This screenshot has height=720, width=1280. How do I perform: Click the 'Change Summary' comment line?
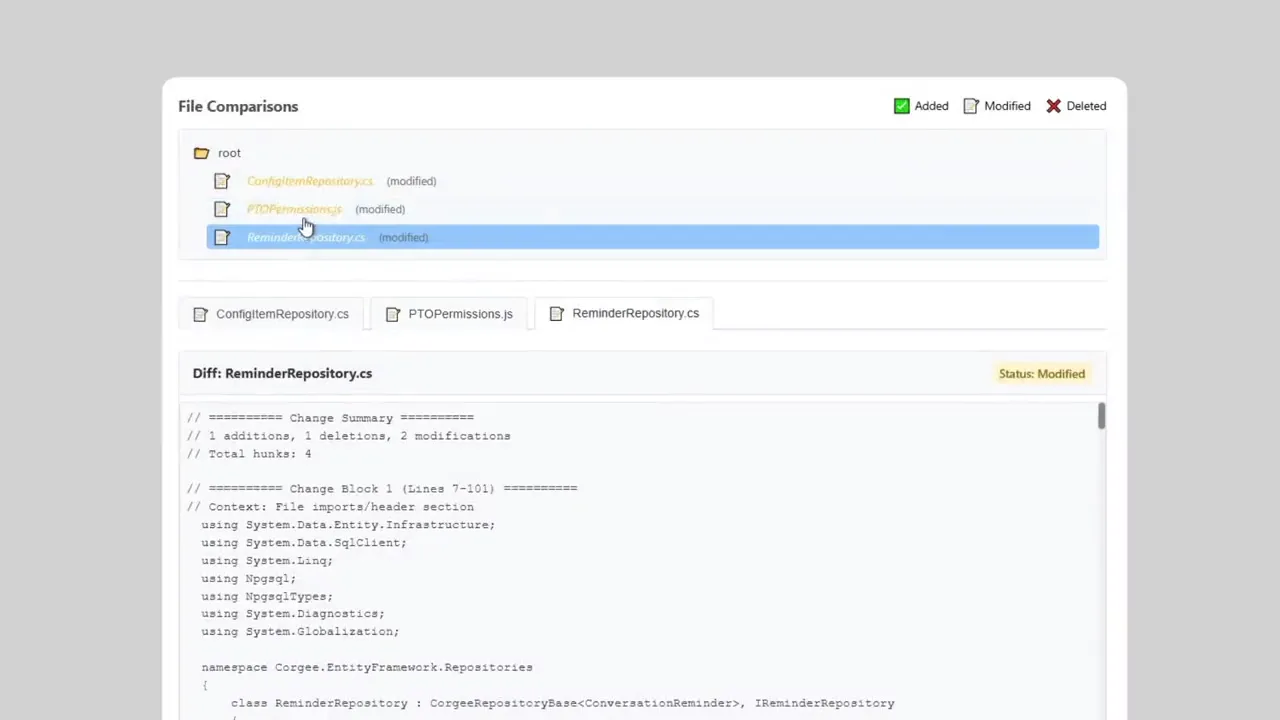(330, 418)
